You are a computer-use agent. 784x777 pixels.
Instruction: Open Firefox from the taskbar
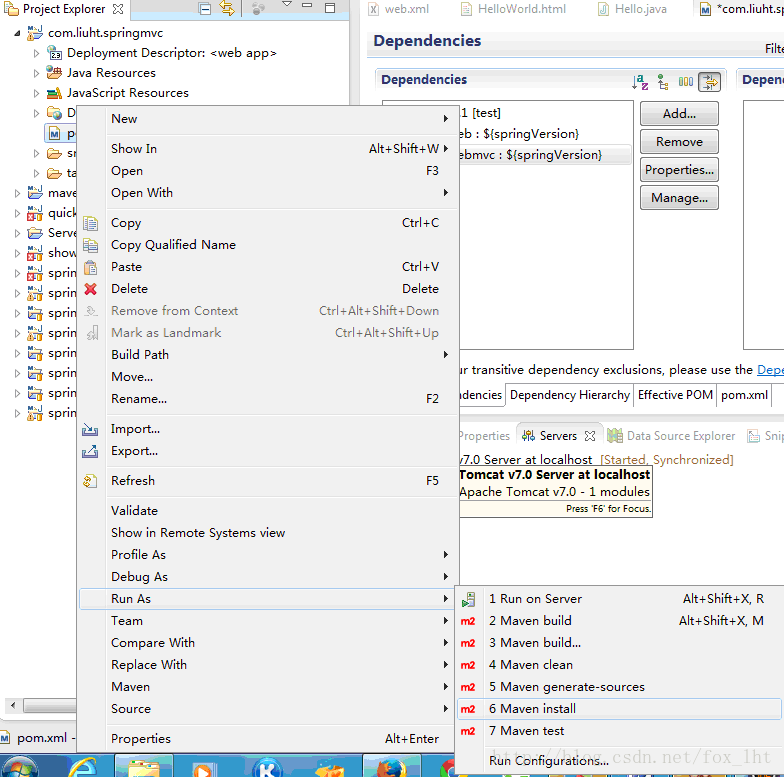coord(392,767)
